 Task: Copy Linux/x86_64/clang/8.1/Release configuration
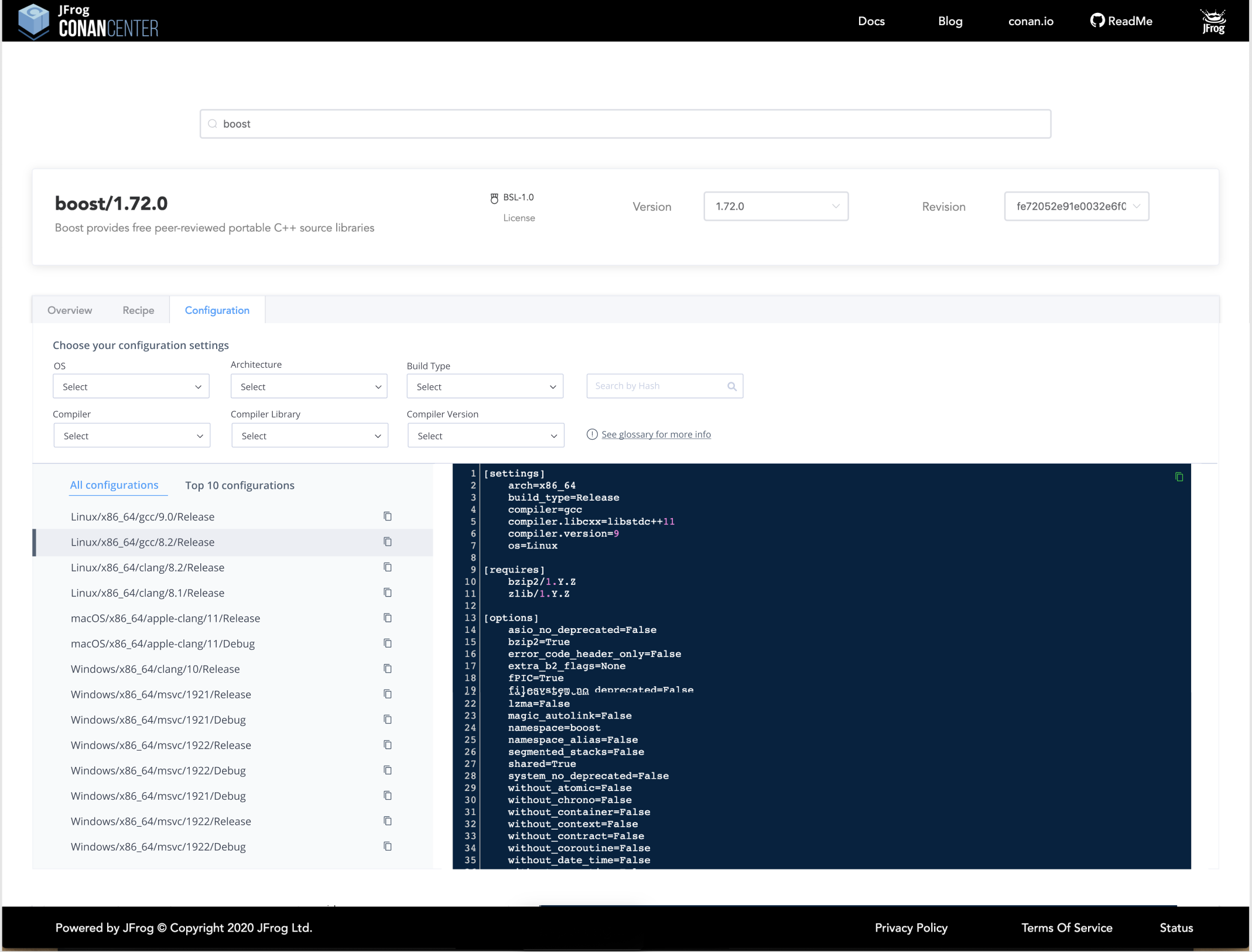click(x=387, y=593)
